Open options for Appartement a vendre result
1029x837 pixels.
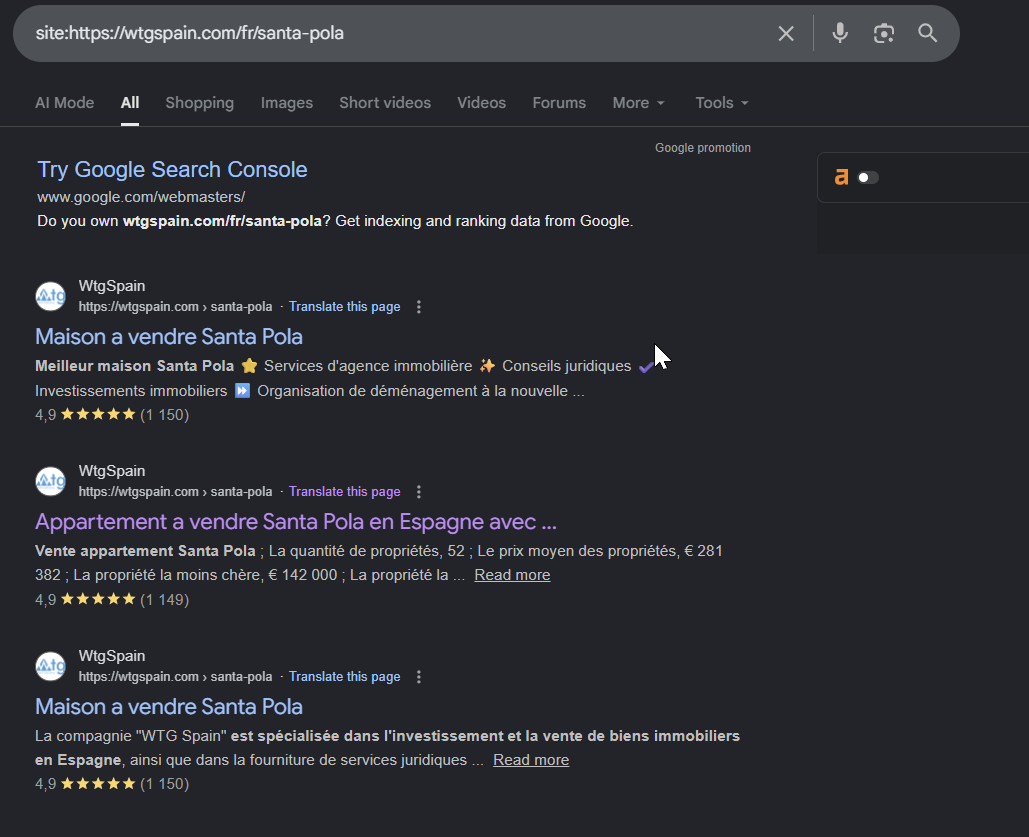(419, 492)
